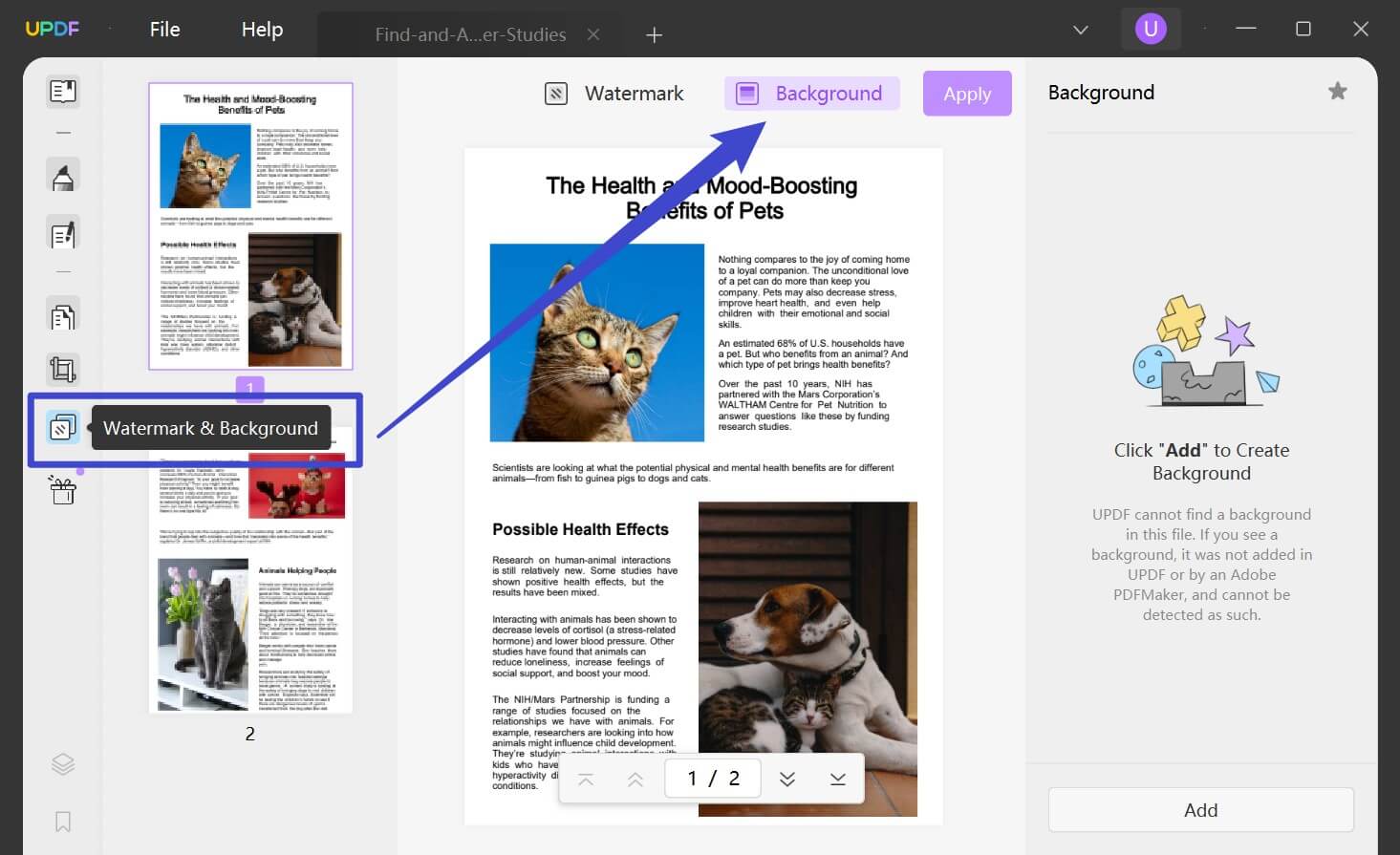
Task: Switch to the Background tab
Action: coord(811,94)
